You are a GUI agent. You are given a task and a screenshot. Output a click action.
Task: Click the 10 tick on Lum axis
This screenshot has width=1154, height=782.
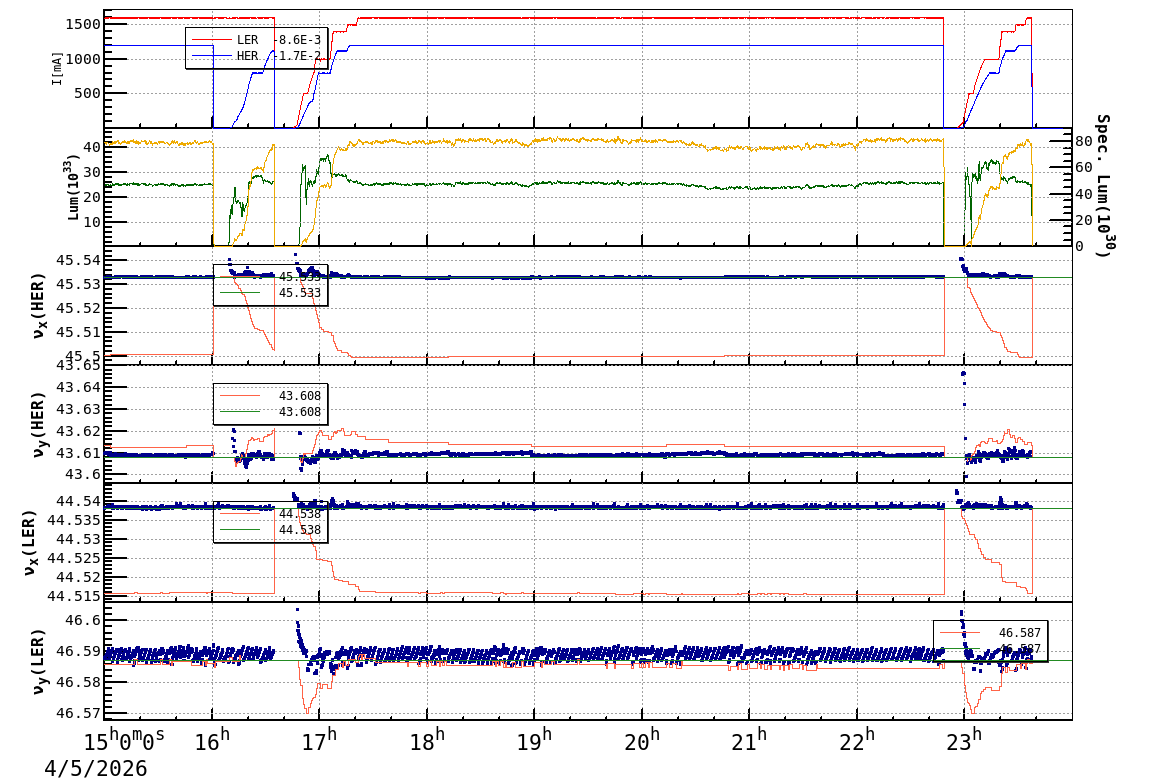[x=92, y=221]
